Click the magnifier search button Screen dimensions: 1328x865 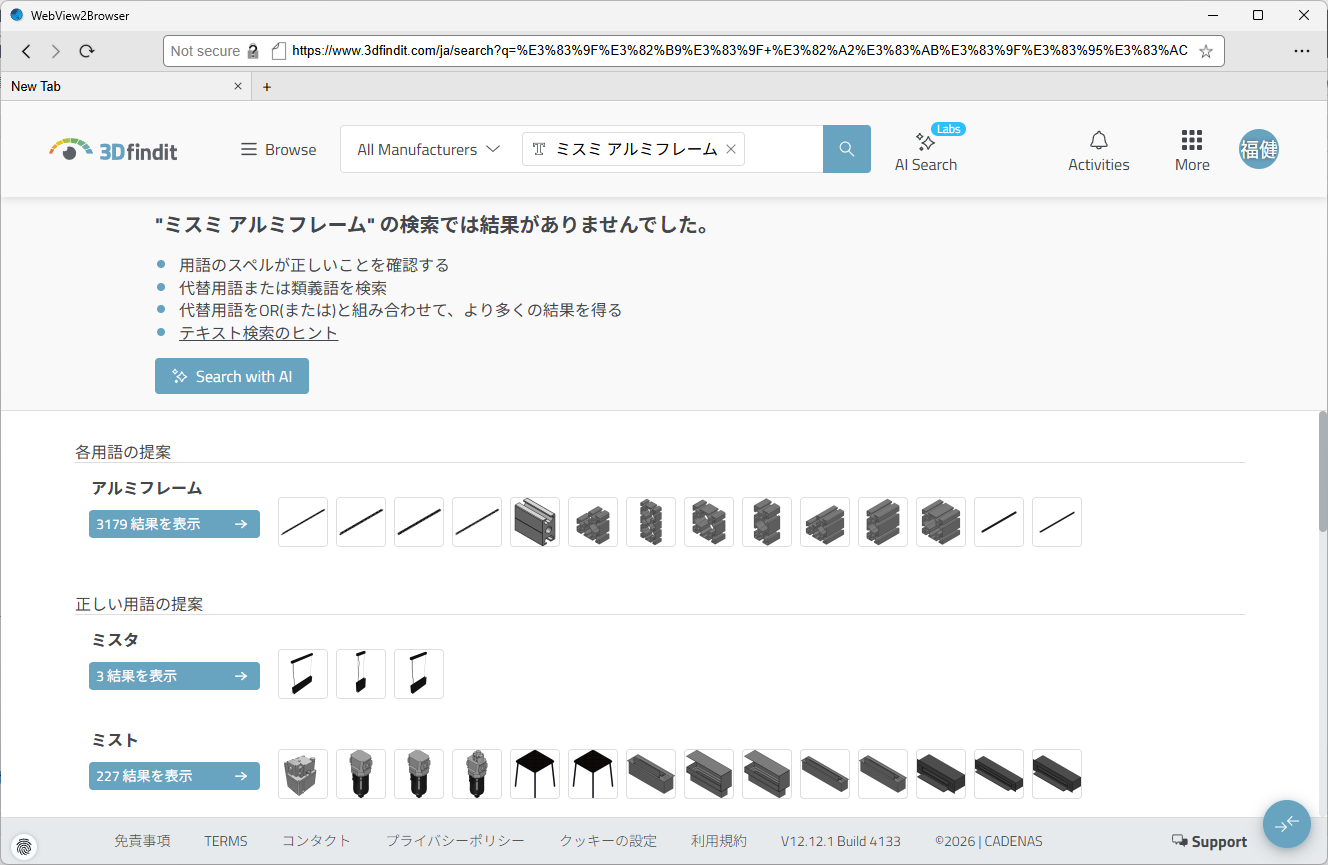click(846, 149)
